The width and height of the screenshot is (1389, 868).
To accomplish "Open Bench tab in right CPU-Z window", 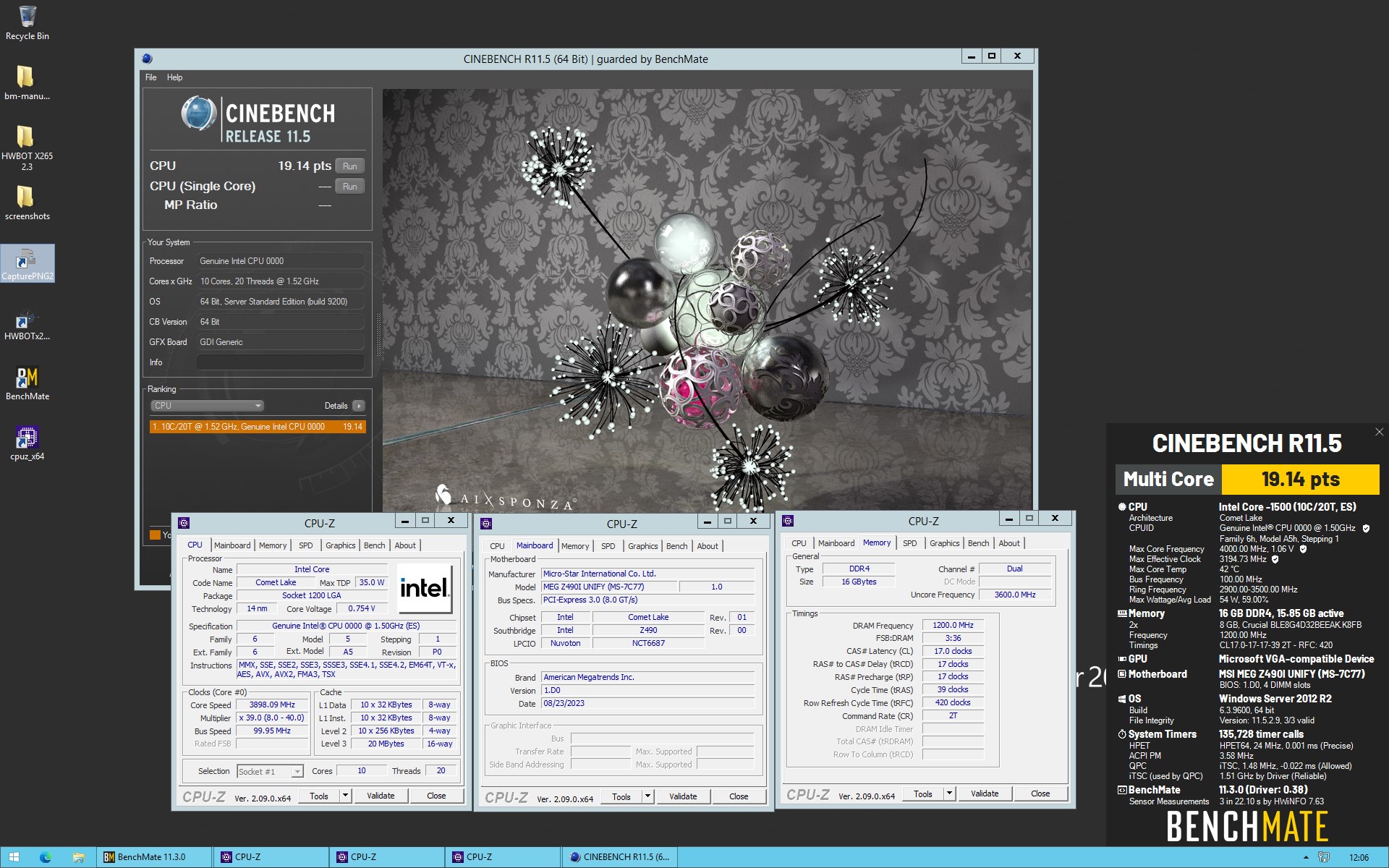I will 978,543.
